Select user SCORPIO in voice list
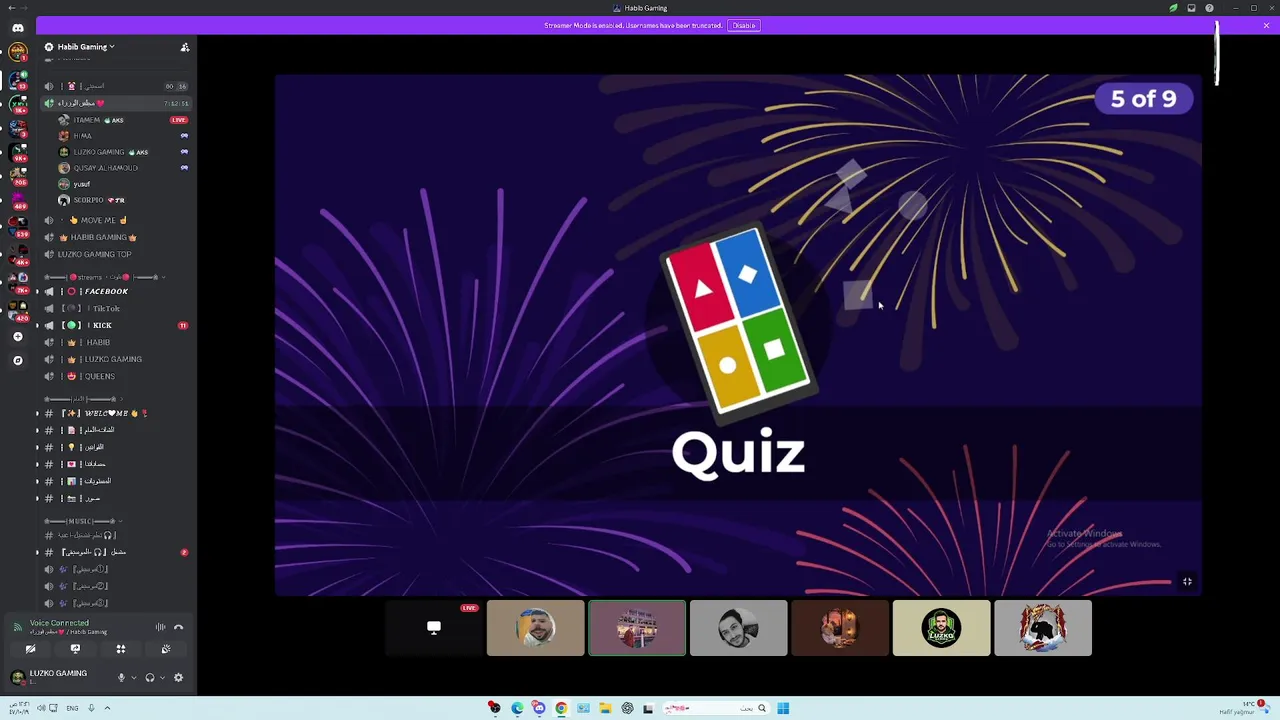Image resolution: width=1280 pixels, height=720 pixels. tap(92, 200)
